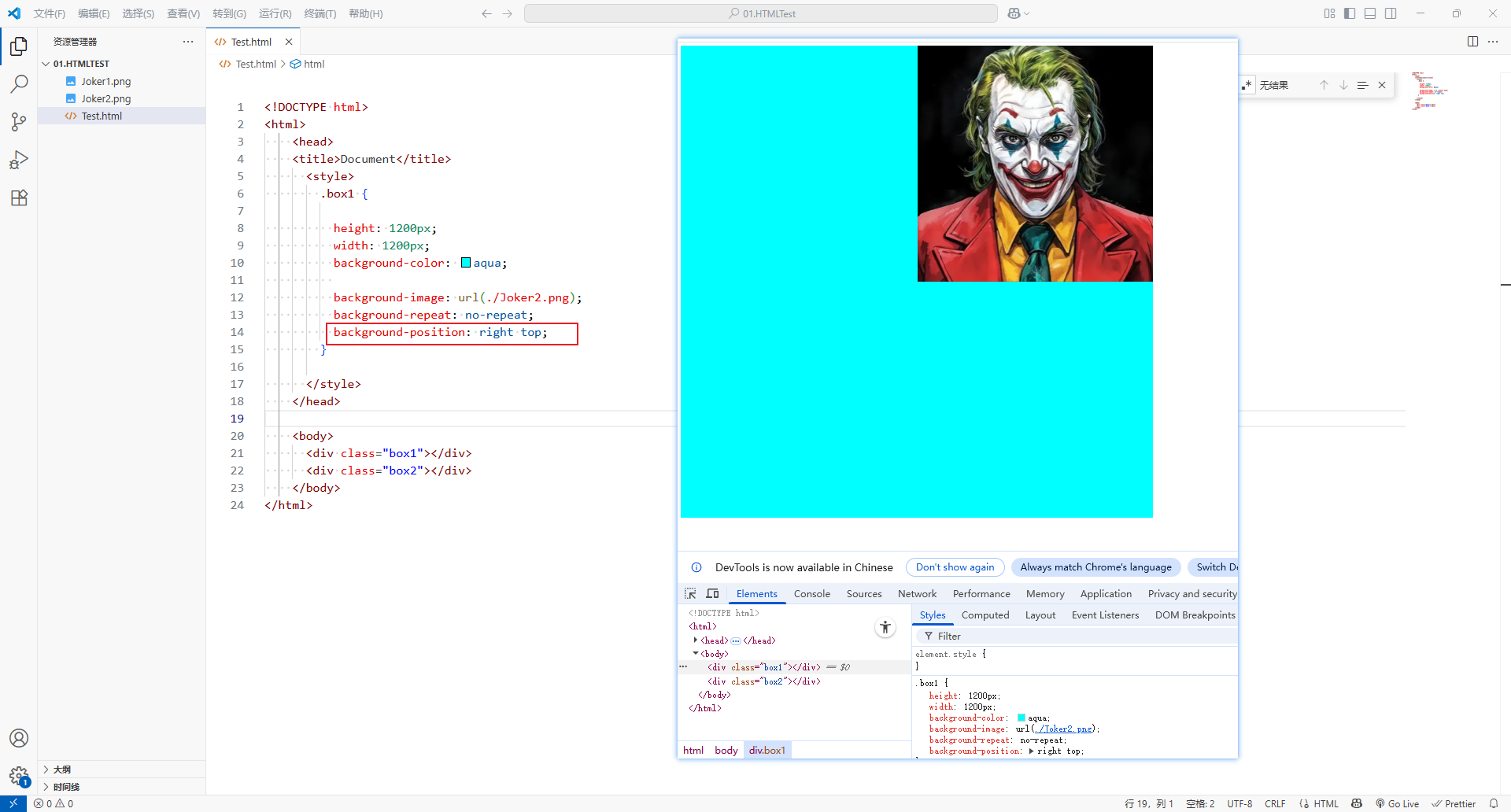Open the Layout tab in DevTools
This screenshot has width=1511, height=812.
point(1040,615)
